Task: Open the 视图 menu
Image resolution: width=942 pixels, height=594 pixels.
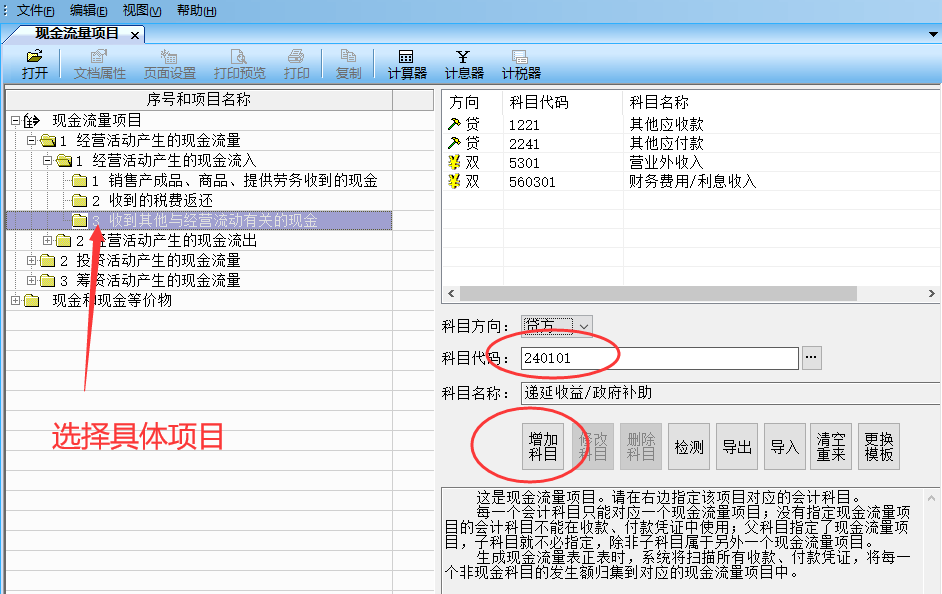Action: click(x=141, y=10)
